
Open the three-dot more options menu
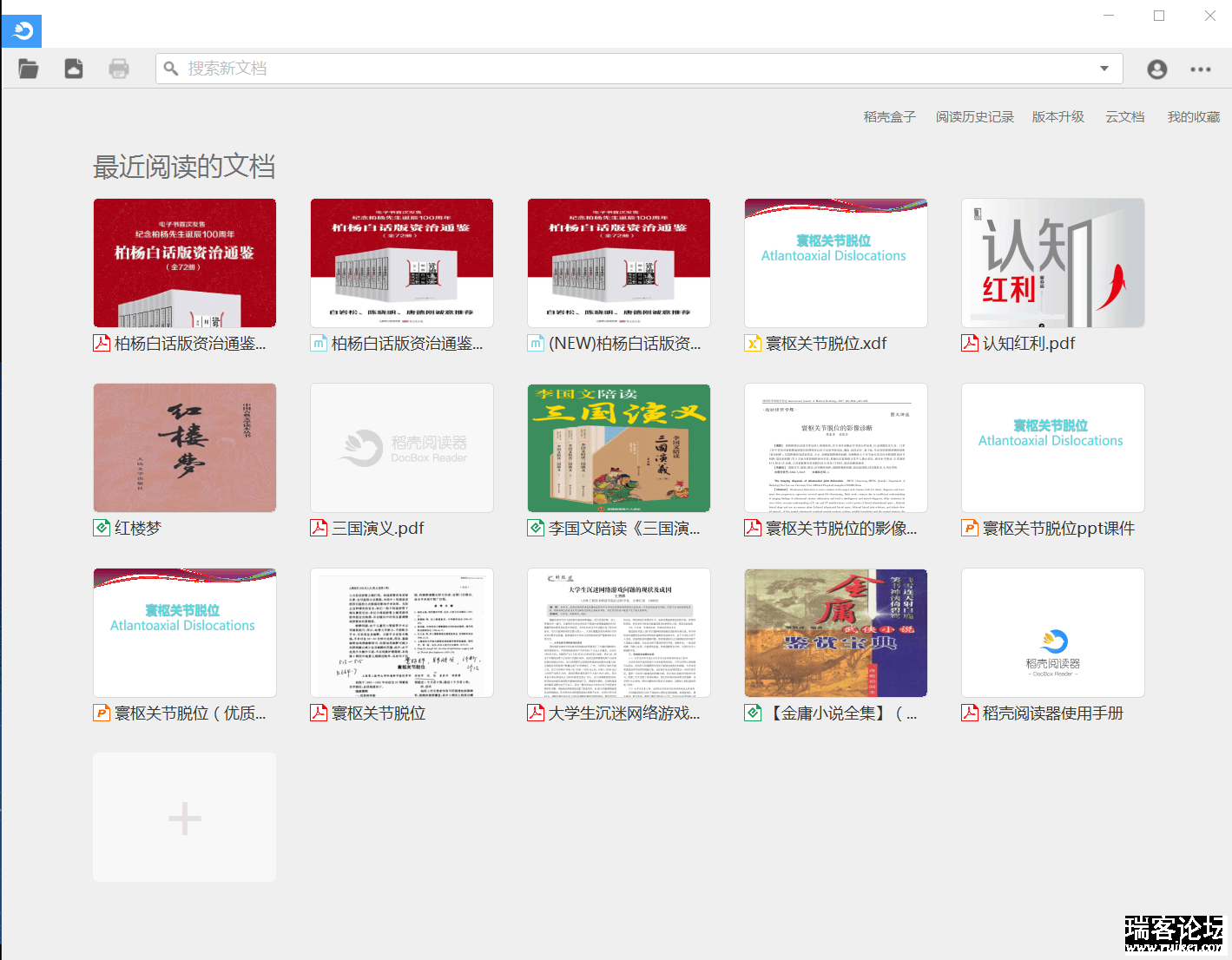click(1201, 69)
